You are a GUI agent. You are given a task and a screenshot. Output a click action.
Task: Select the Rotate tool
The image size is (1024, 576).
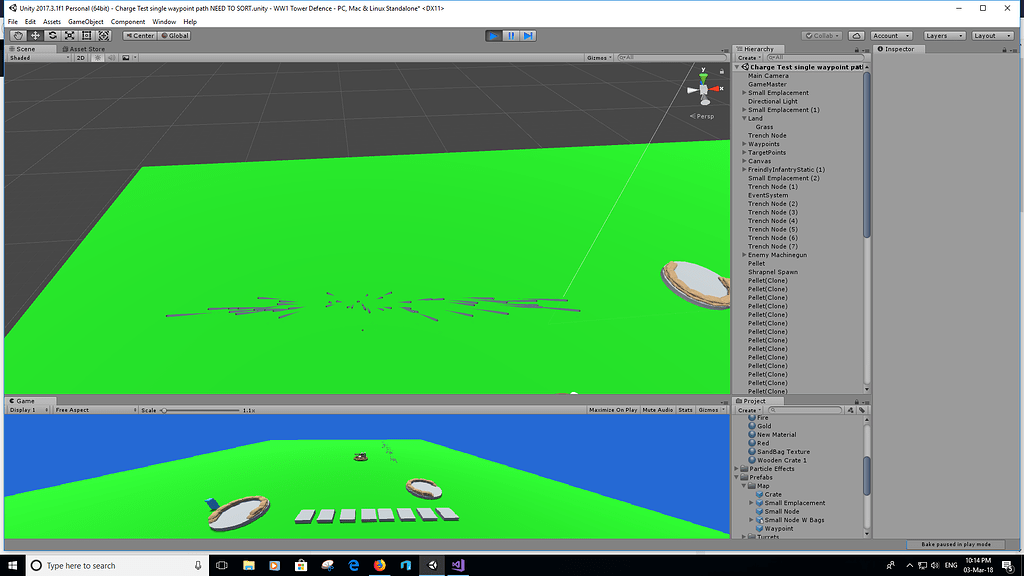point(51,35)
